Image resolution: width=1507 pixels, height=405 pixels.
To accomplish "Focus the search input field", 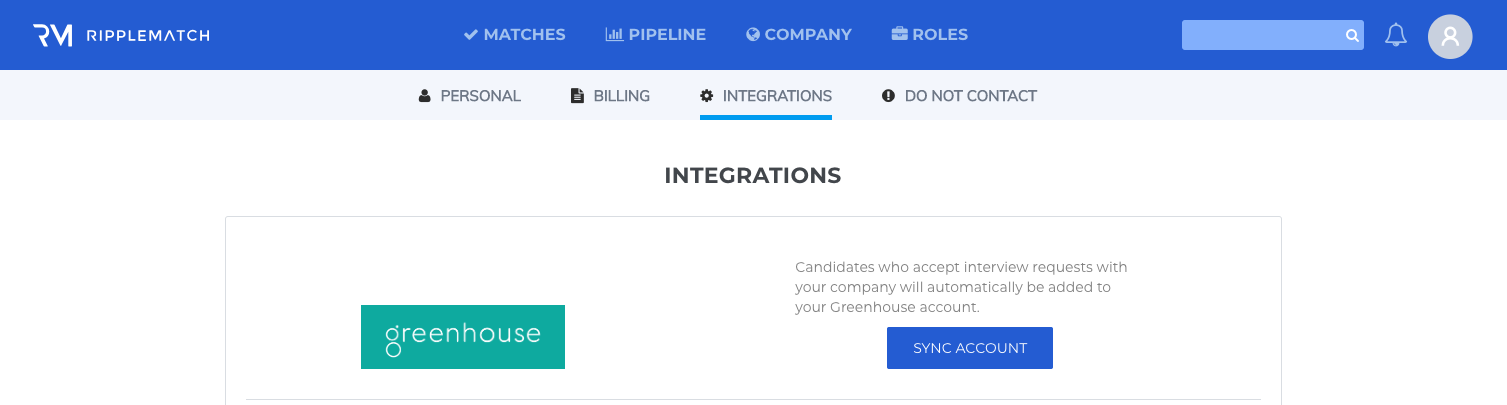I will (1262, 35).
